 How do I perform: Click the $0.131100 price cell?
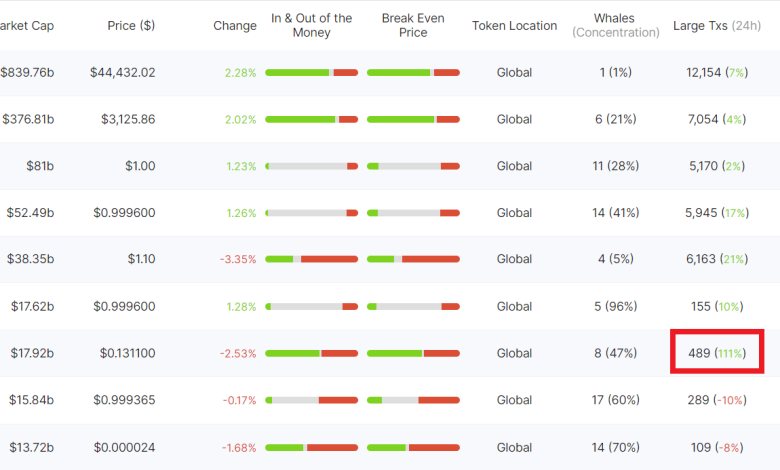tap(127, 353)
